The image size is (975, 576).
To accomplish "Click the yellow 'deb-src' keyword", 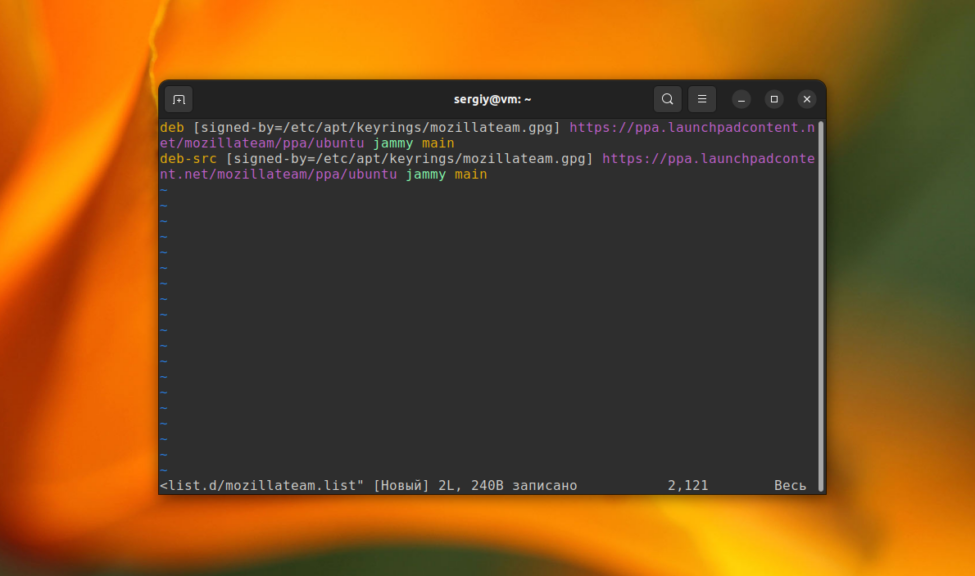I will tap(188, 159).
